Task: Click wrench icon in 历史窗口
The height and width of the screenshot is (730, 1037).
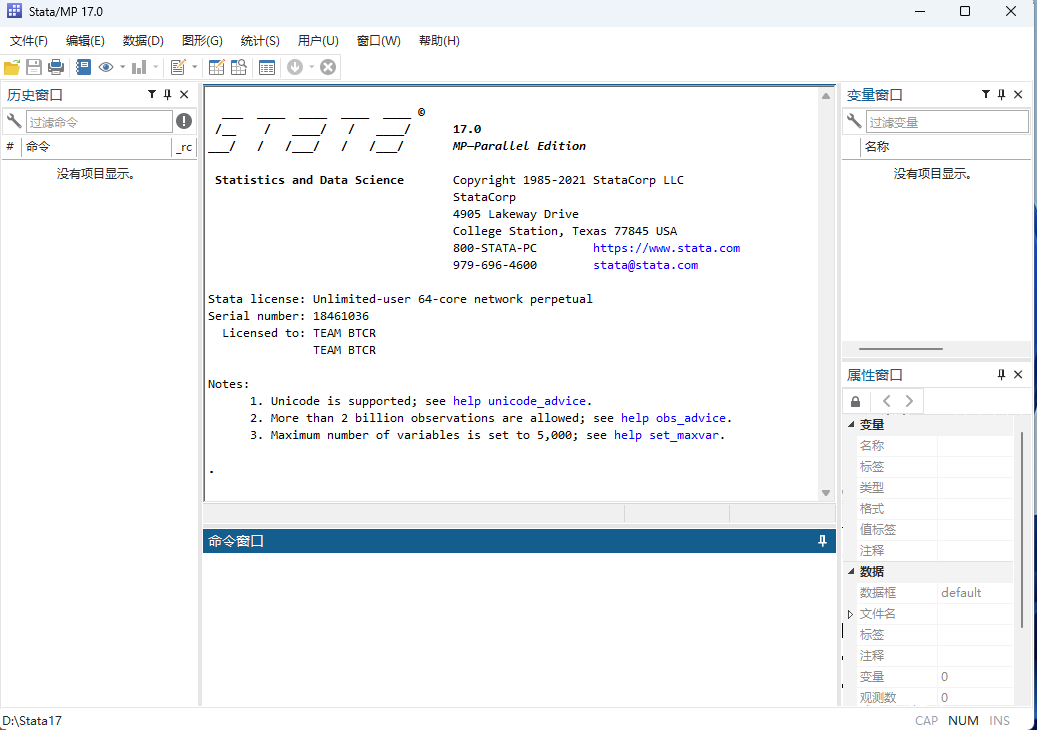Action: pos(13,121)
